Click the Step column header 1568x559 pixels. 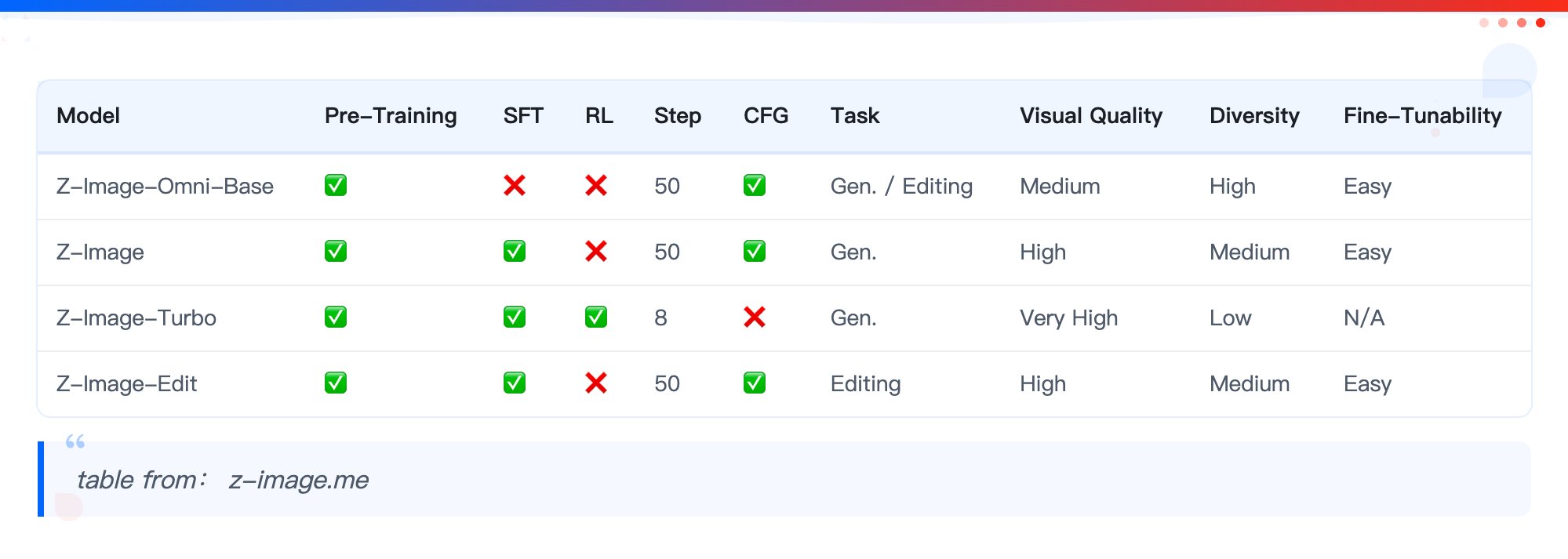pos(678,116)
